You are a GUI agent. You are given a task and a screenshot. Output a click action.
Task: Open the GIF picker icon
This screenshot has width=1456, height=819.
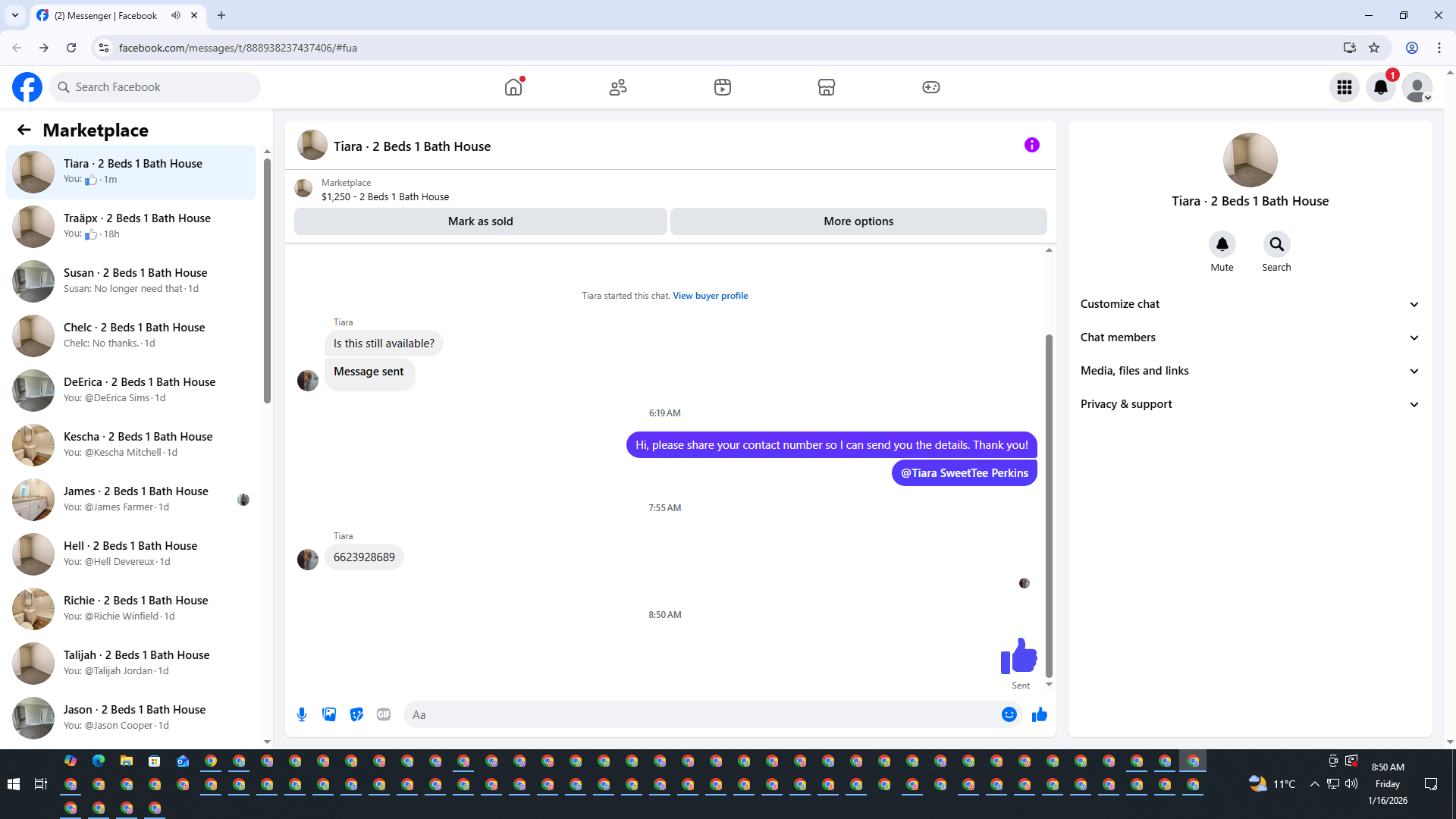click(x=384, y=714)
